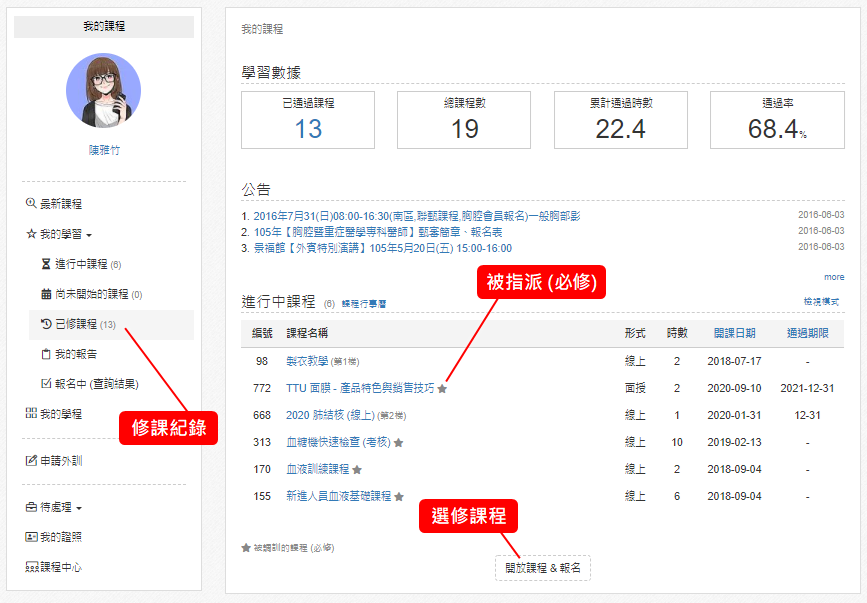This screenshot has height=603, width=867.
Task: Click the hourglass icon for 進行中課程
Action: click(x=46, y=264)
